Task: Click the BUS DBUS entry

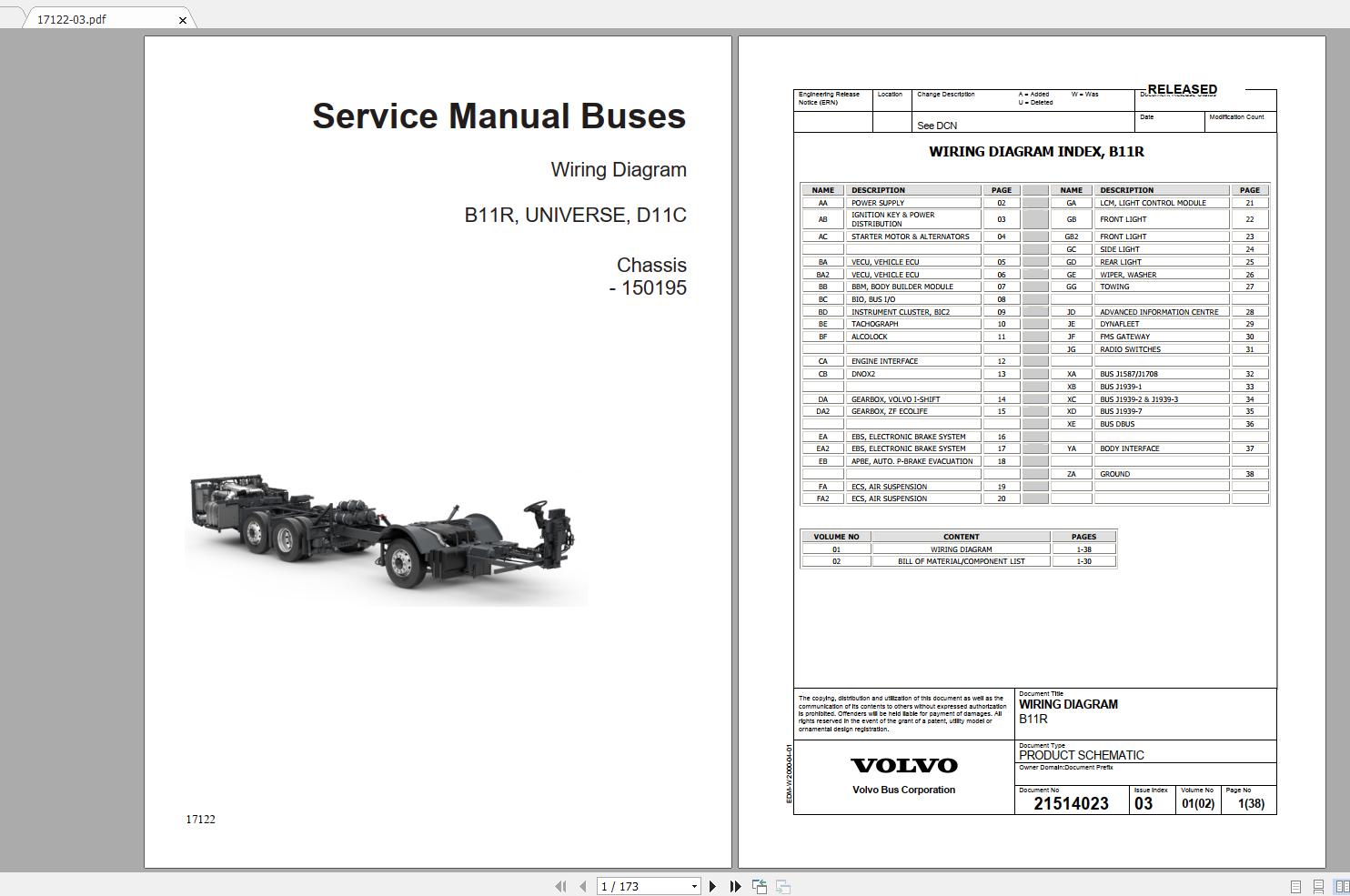Action: 1162,424
